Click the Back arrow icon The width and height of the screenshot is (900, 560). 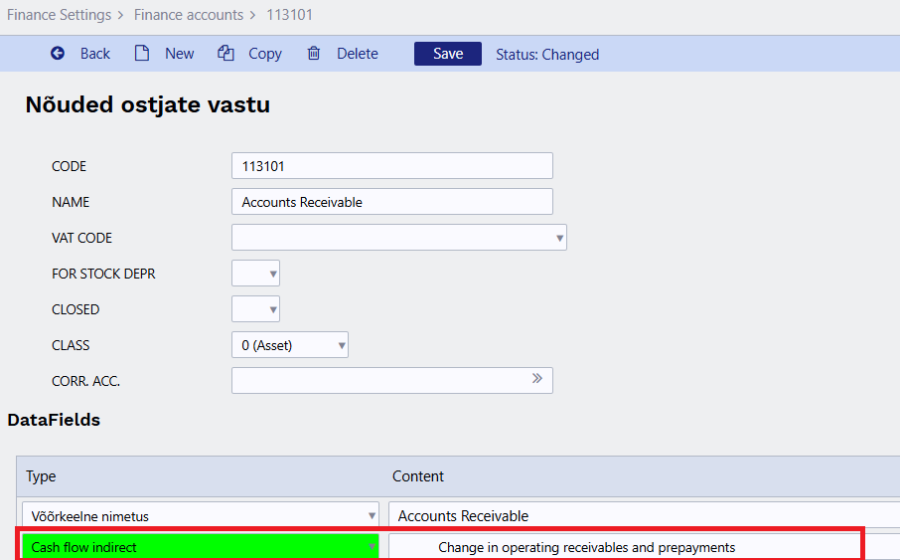58,54
